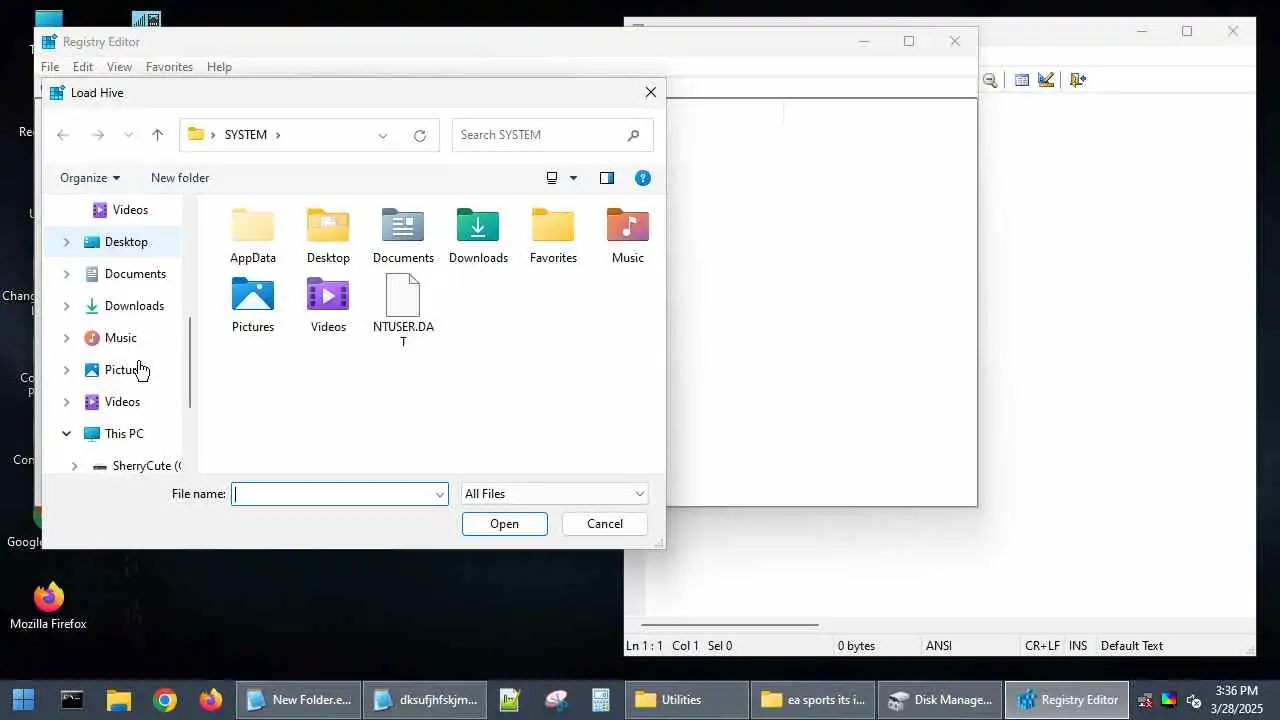Open calculator app in taskbar
The image size is (1280, 720).
click(x=601, y=699)
